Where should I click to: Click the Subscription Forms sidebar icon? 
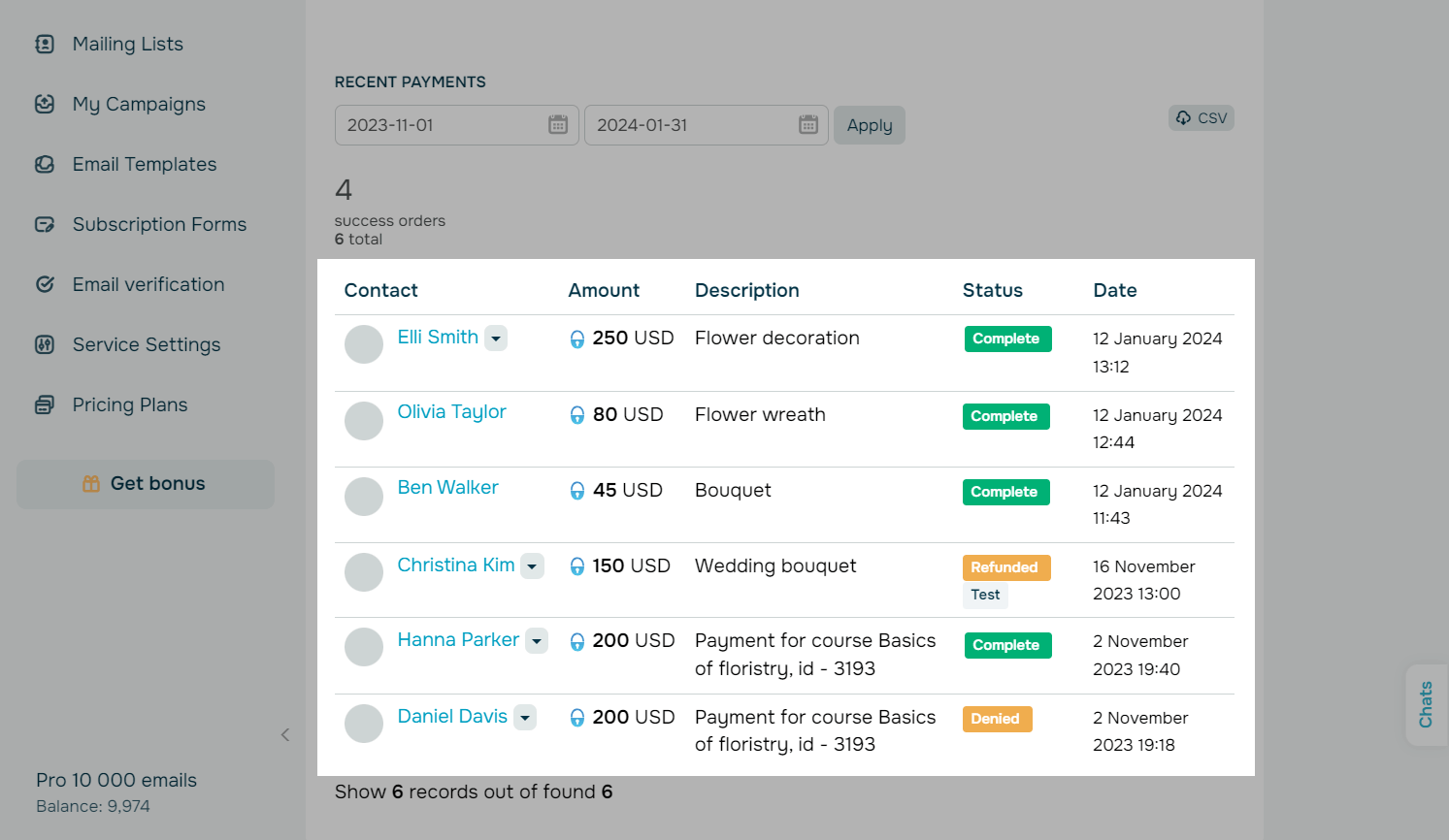pyautogui.click(x=45, y=224)
